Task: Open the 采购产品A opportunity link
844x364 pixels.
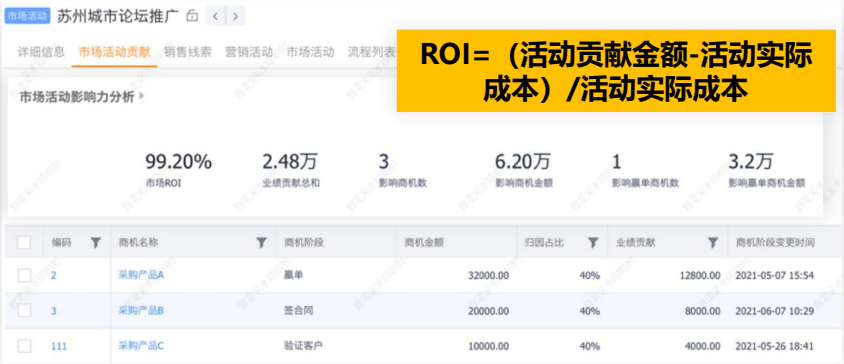Action: coord(141,275)
